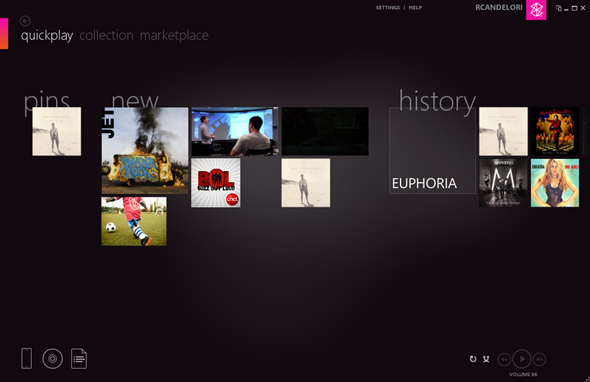Open the Buzz Out Loud podcast tile
Viewport: 590px width, 382px height.
pos(216,183)
